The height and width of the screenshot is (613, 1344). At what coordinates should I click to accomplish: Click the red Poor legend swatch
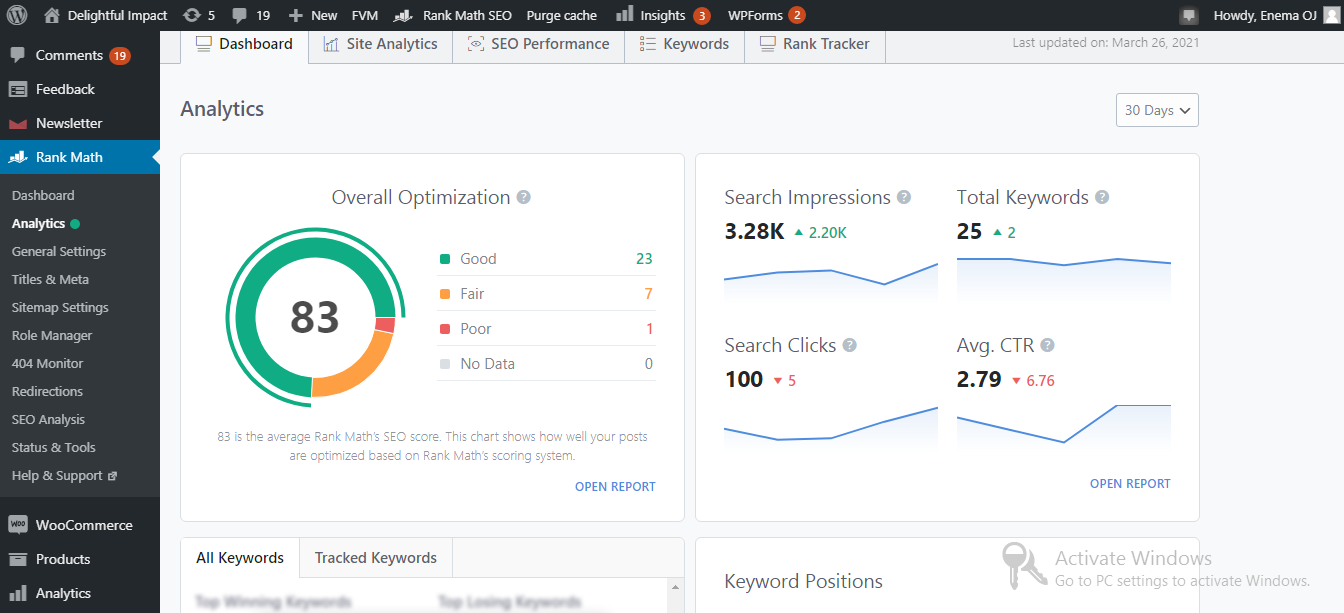click(445, 329)
